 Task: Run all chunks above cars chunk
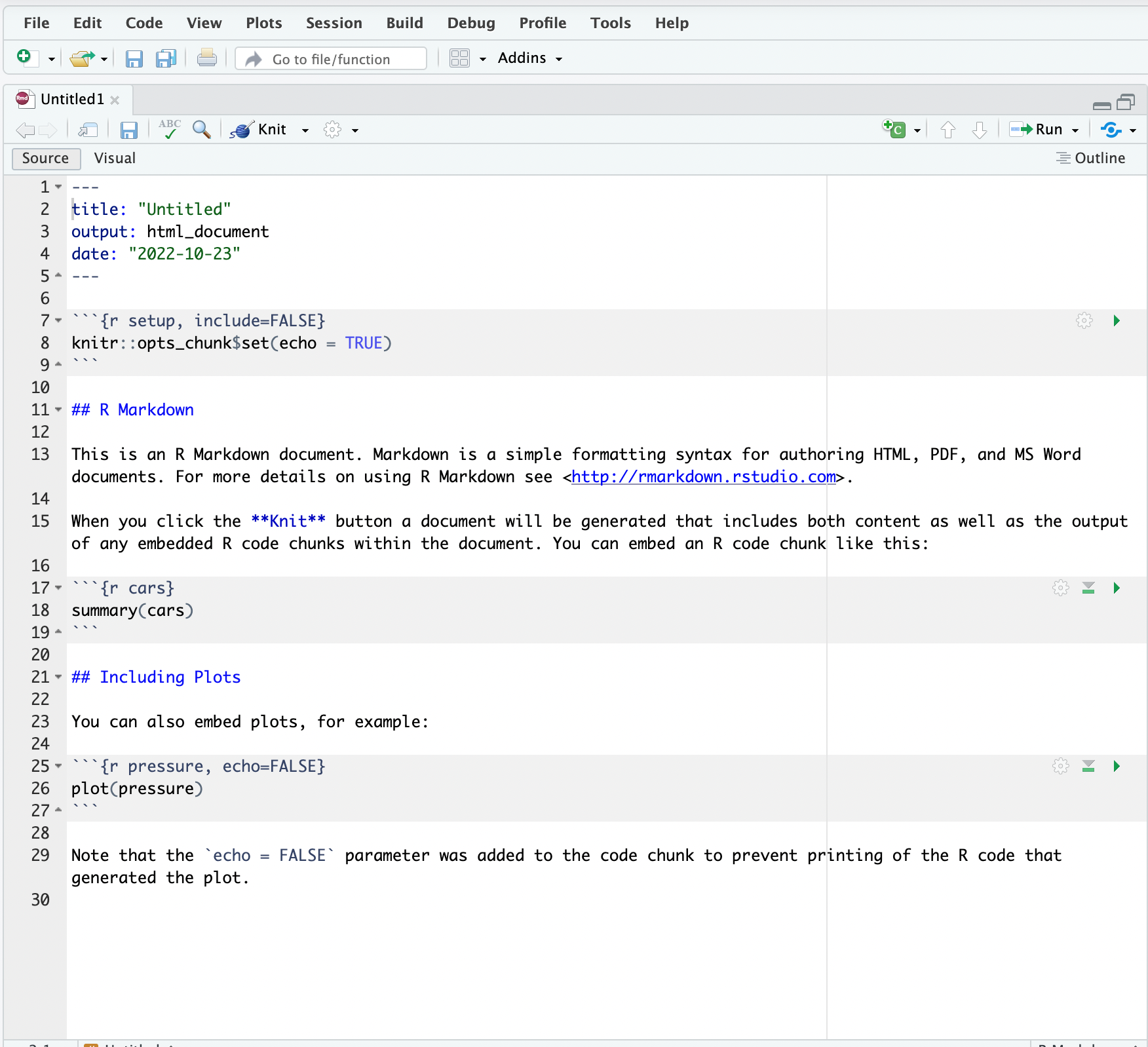[x=1088, y=588]
